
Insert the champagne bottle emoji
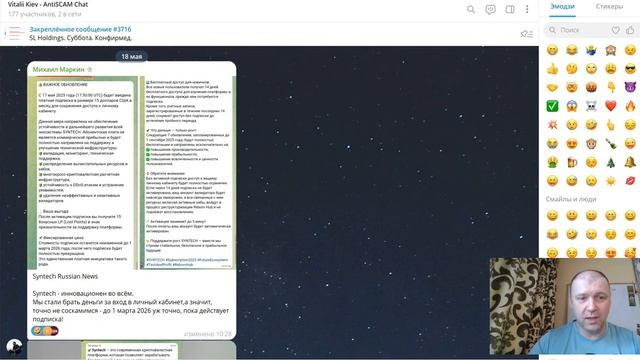[x=611, y=143]
